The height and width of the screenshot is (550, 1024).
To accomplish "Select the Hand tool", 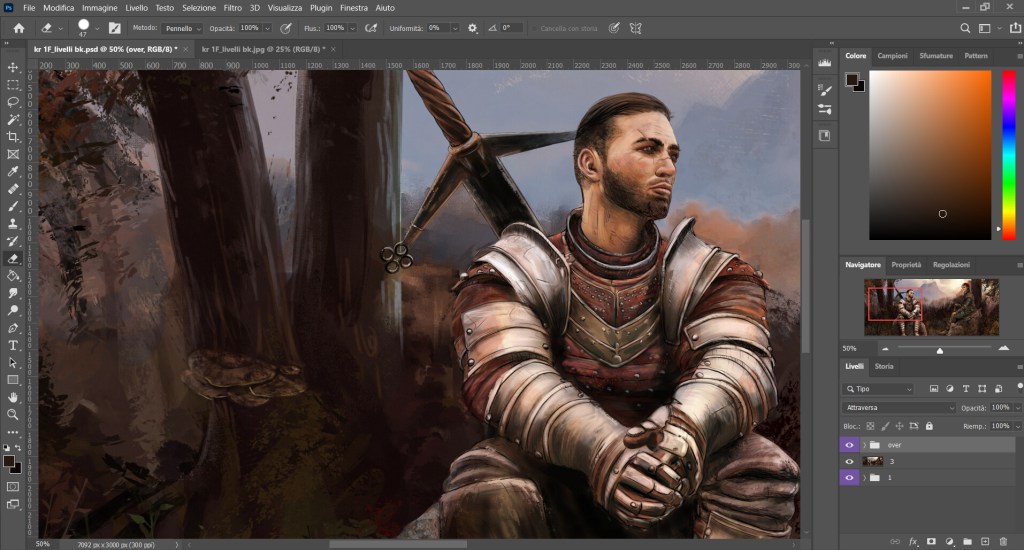I will pos(13,397).
